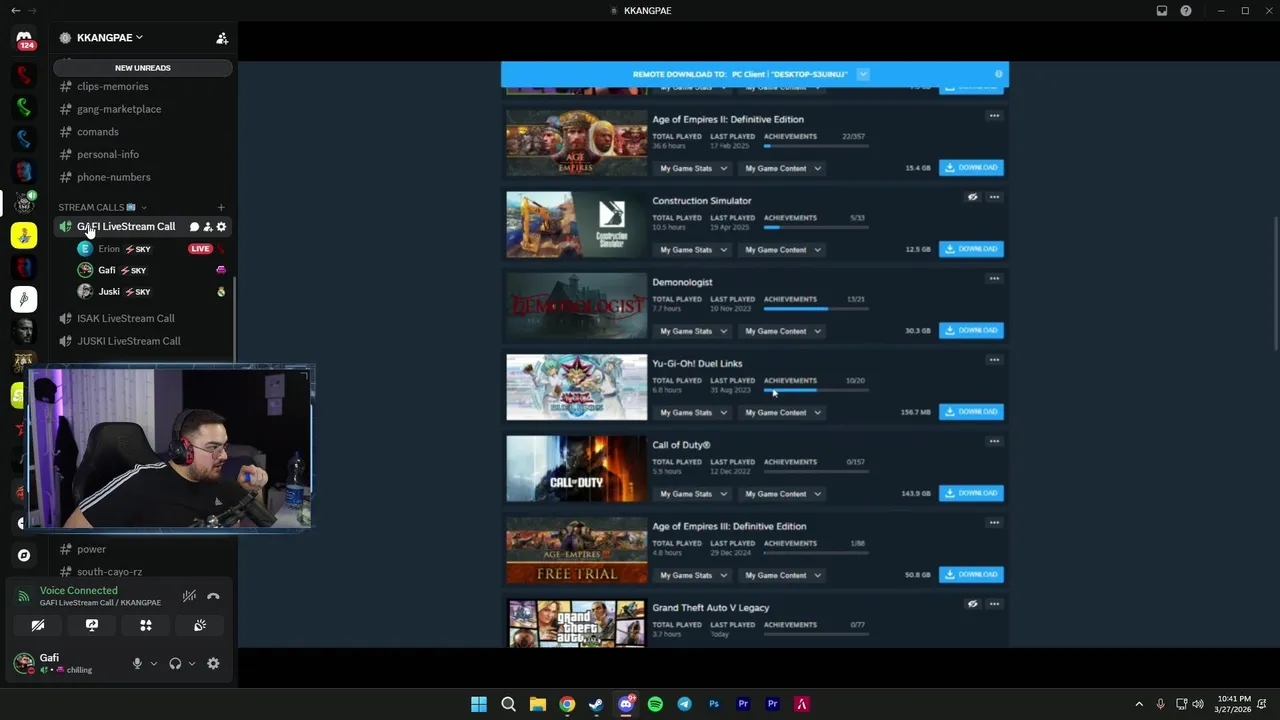Open Discord direct messages home icon

(x=24, y=40)
